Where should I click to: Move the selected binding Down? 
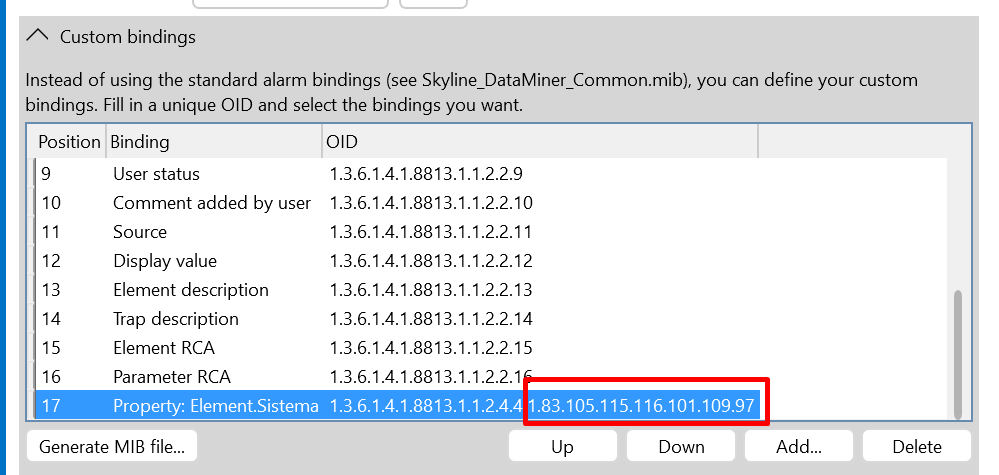681,446
